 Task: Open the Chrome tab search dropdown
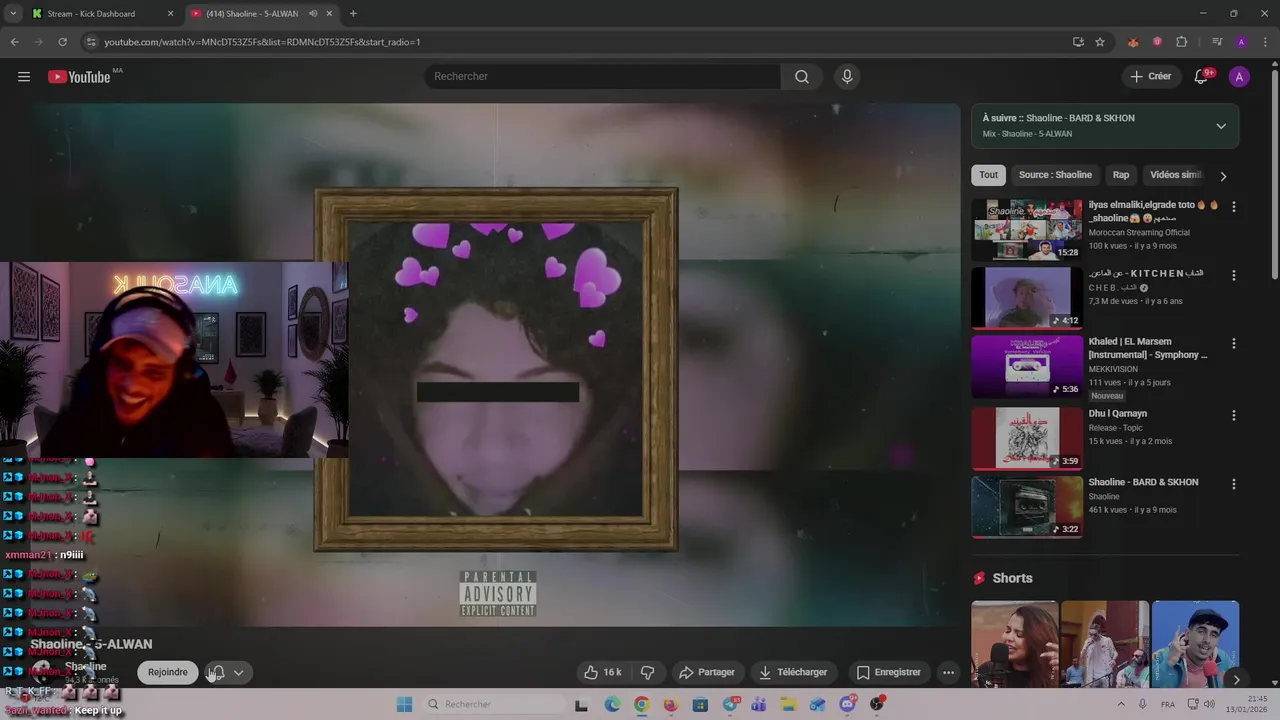pyautogui.click(x=13, y=14)
